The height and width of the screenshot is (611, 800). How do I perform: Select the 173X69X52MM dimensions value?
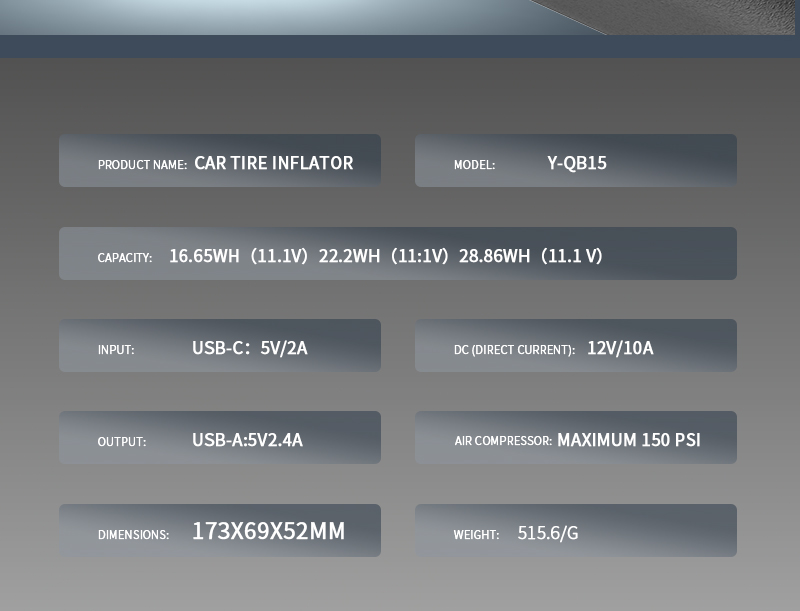(268, 532)
